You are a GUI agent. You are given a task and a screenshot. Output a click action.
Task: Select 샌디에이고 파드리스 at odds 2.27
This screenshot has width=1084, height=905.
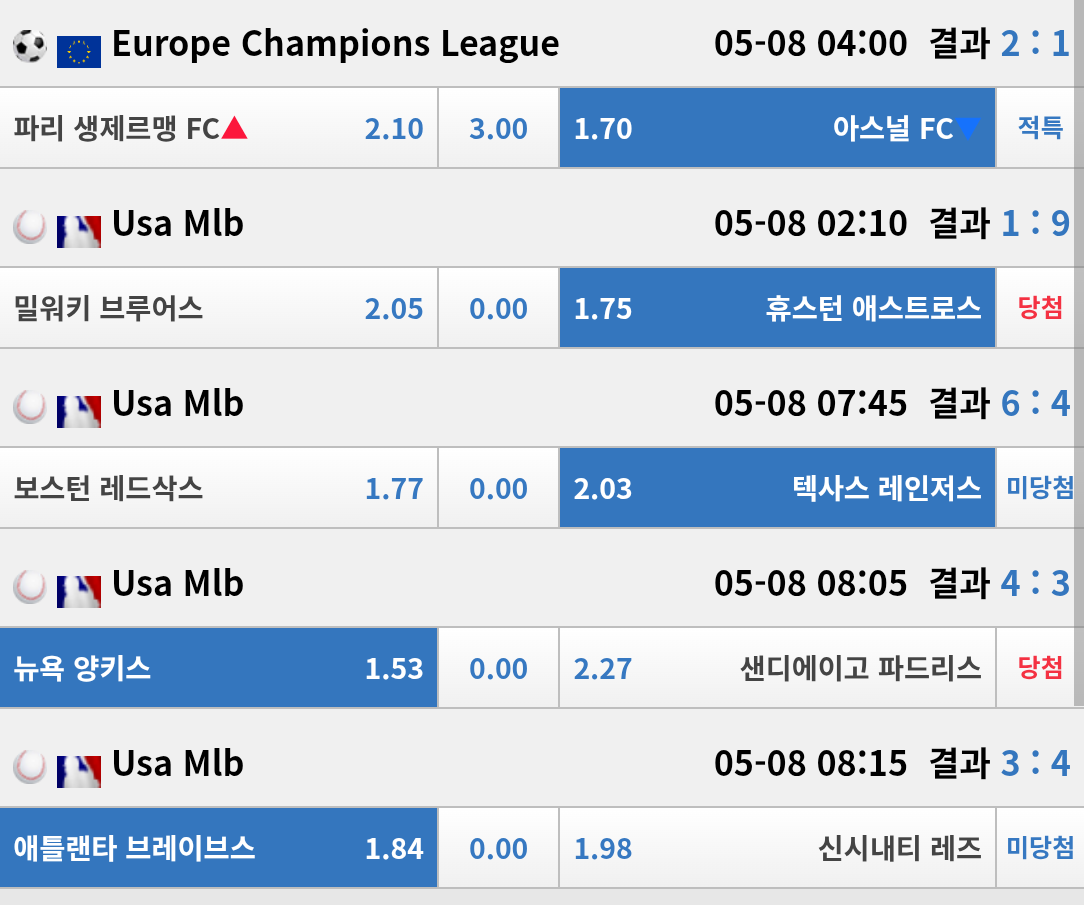click(776, 668)
